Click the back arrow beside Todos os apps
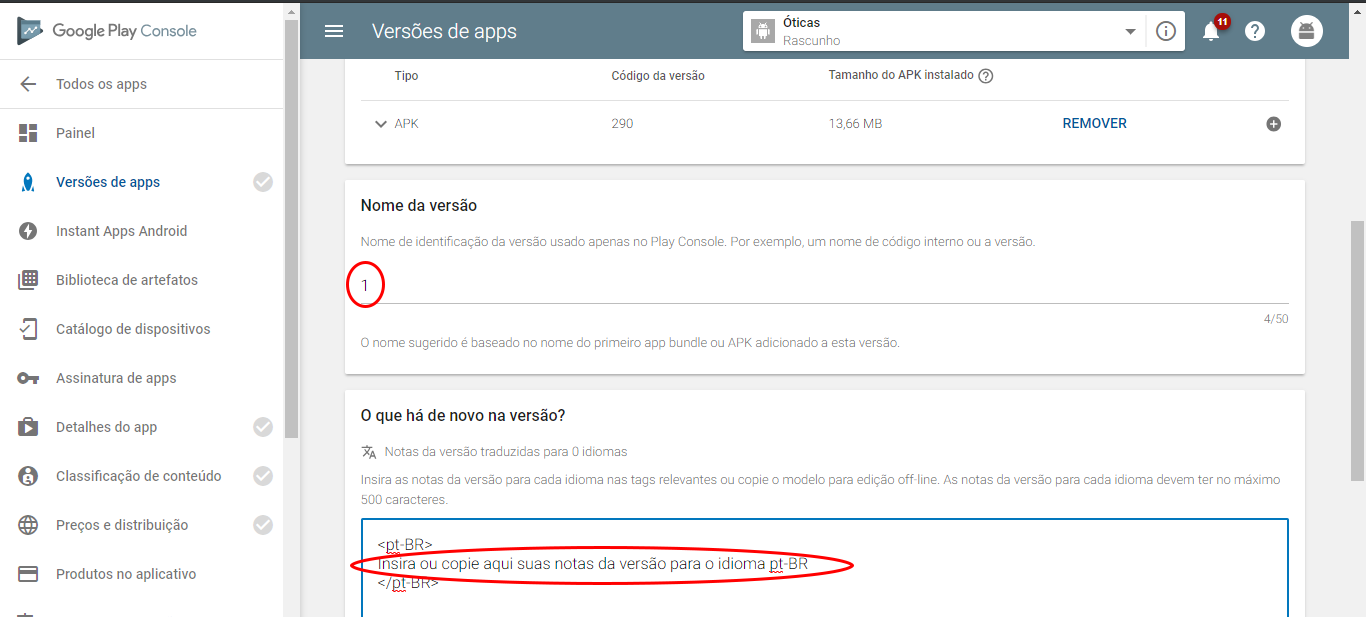 pyautogui.click(x=28, y=84)
